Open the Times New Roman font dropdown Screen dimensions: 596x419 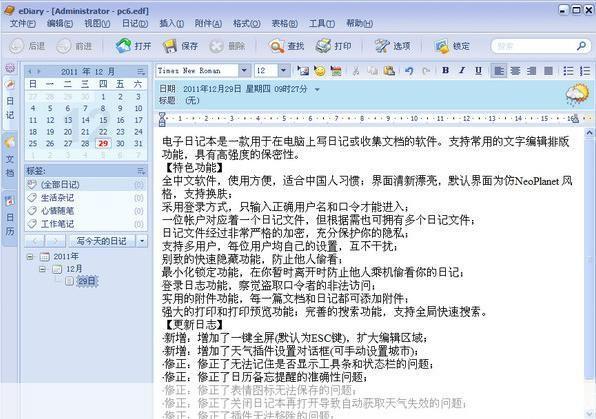(244, 70)
